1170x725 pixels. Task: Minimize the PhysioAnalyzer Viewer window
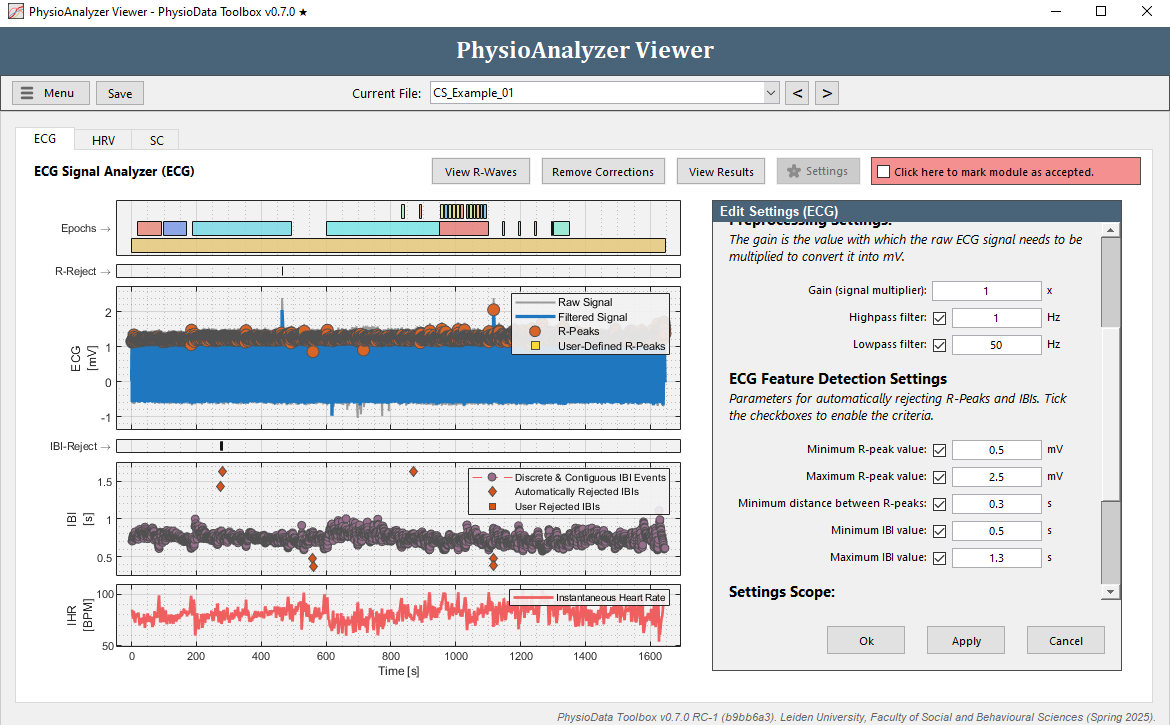pos(1056,11)
